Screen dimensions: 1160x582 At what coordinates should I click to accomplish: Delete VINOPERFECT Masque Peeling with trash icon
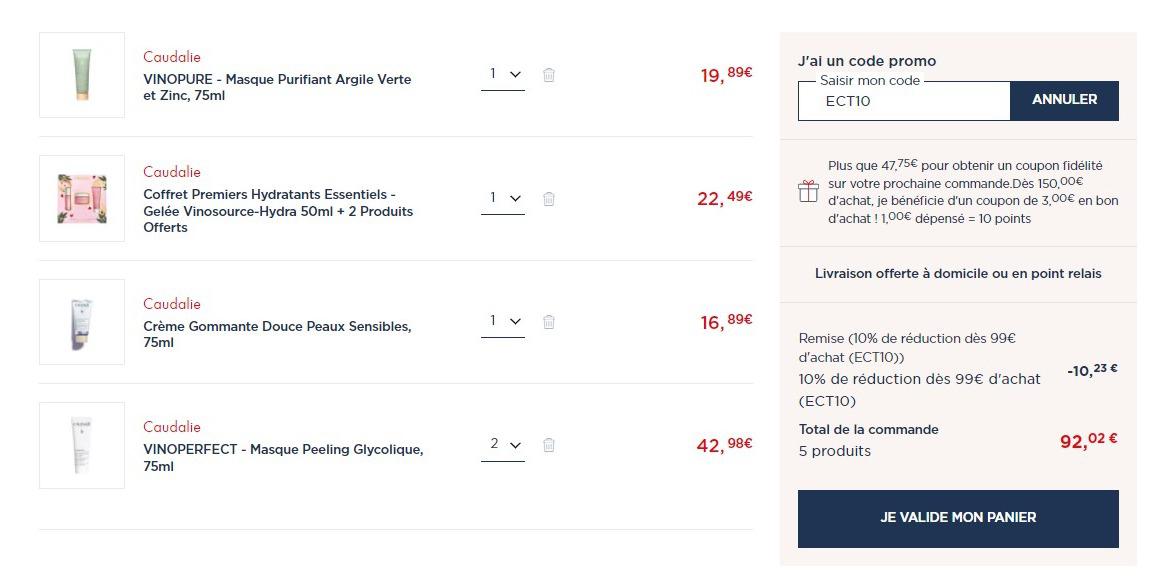pyautogui.click(x=549, y=445)
